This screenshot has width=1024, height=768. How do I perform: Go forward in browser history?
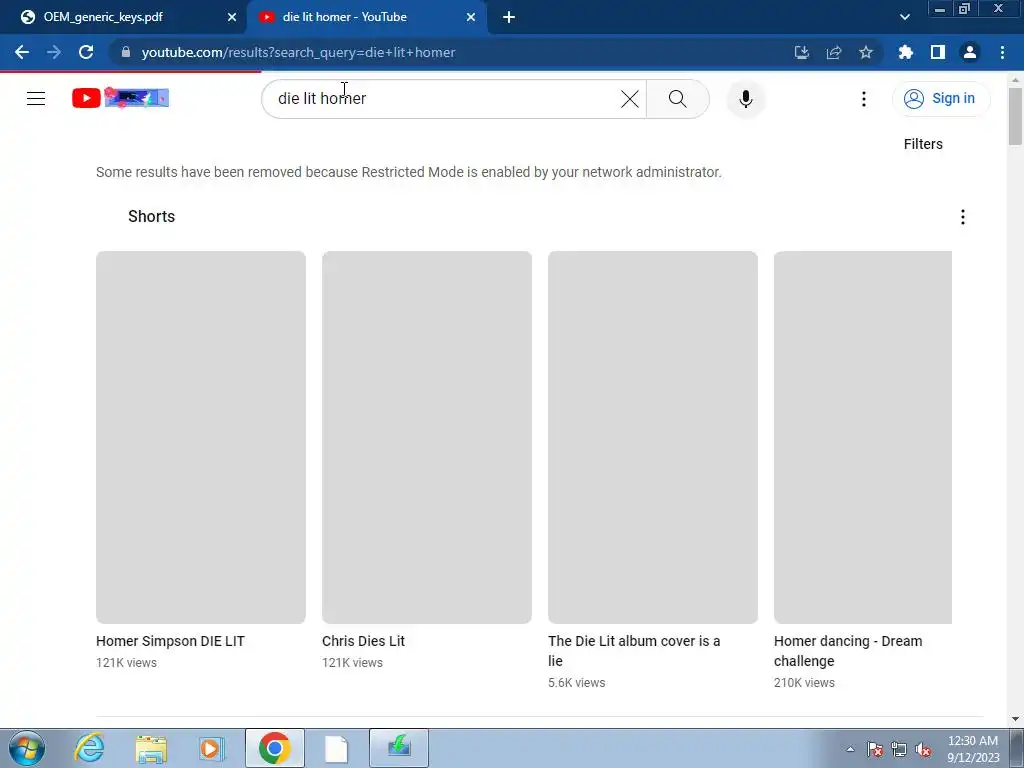tap(54, 52)
